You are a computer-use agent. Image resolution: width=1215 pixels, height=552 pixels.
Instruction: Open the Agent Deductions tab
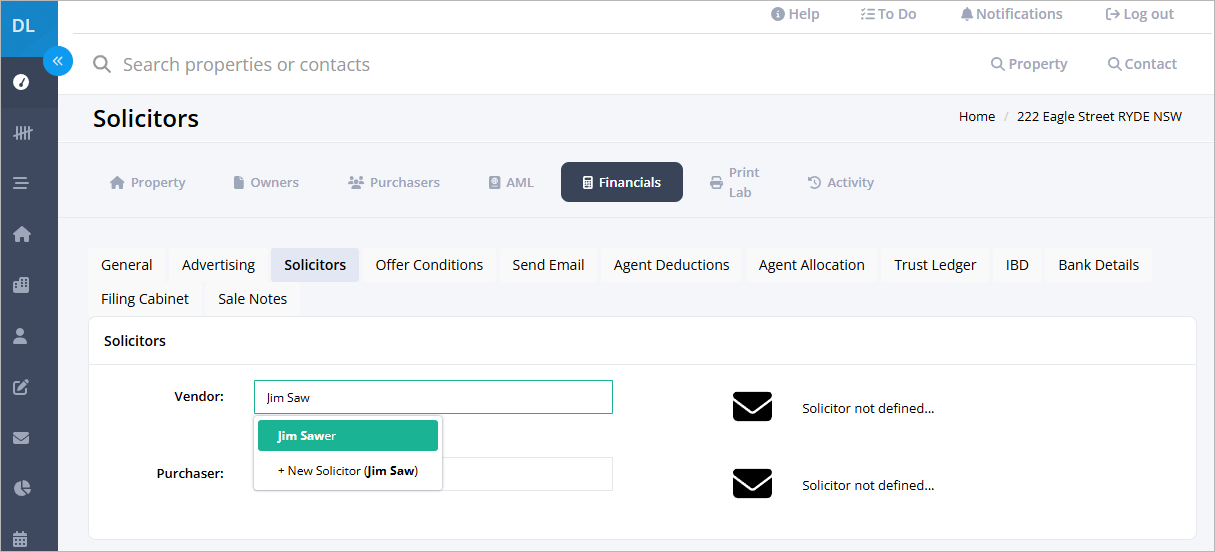tap(671, 265)
